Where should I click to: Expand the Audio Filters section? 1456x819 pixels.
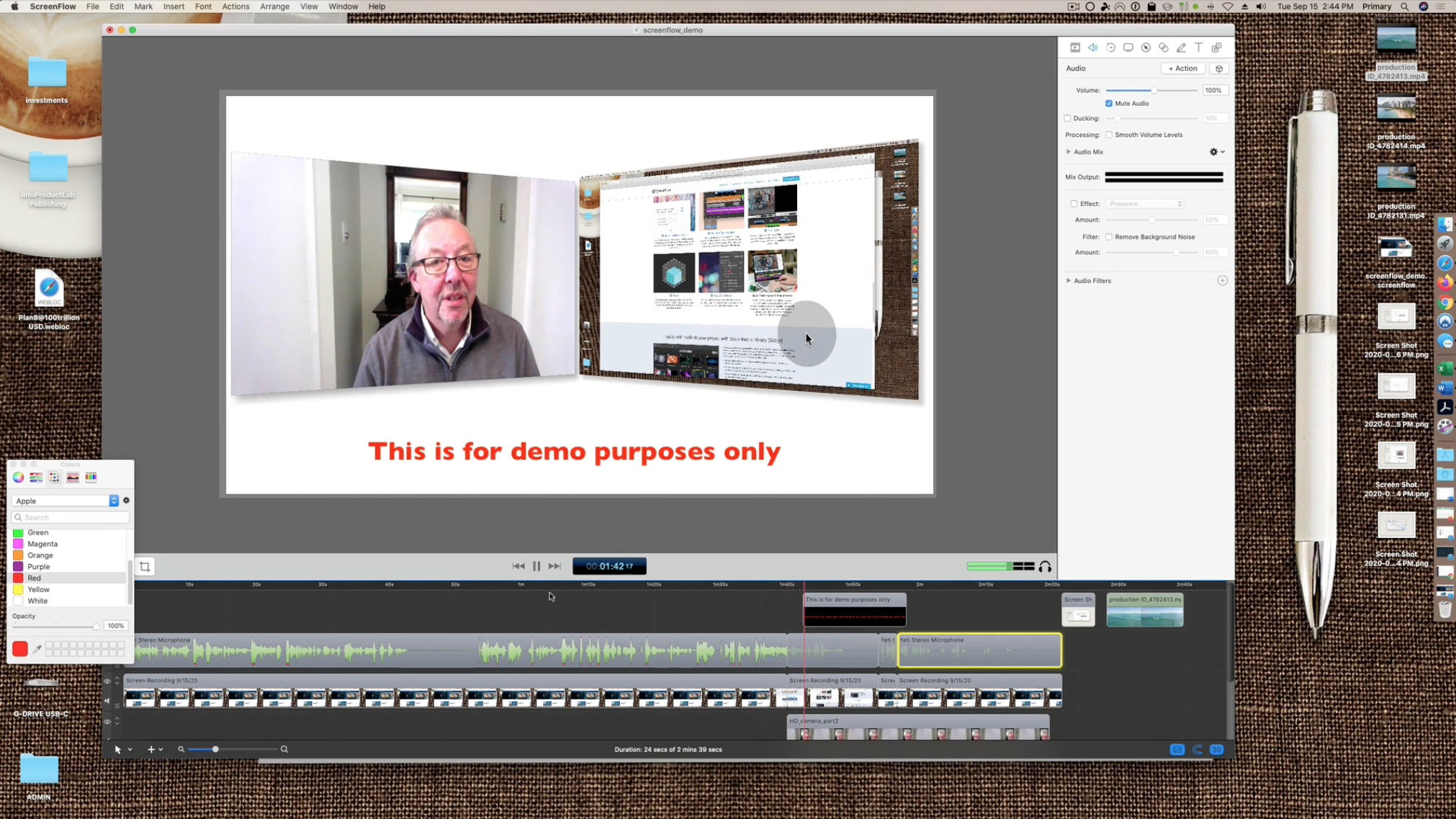click(x=1069, y=281)
